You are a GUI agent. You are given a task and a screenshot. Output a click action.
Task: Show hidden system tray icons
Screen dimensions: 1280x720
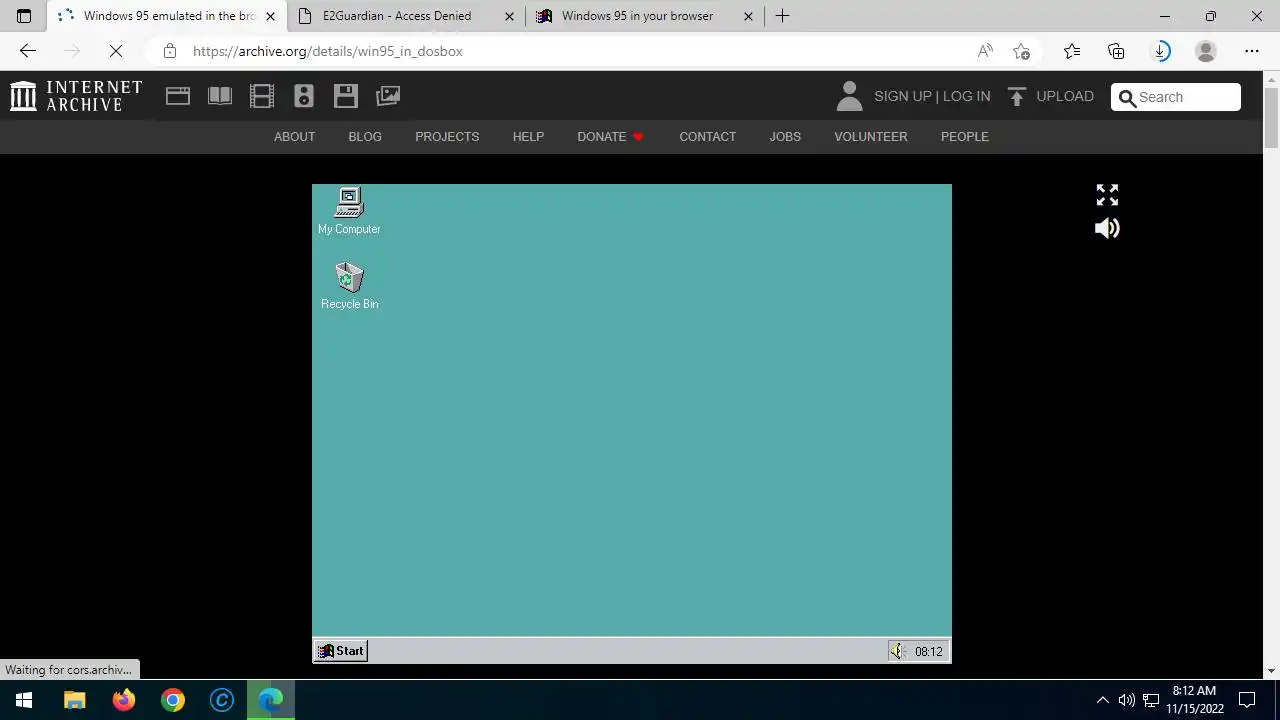[1102, 700]
